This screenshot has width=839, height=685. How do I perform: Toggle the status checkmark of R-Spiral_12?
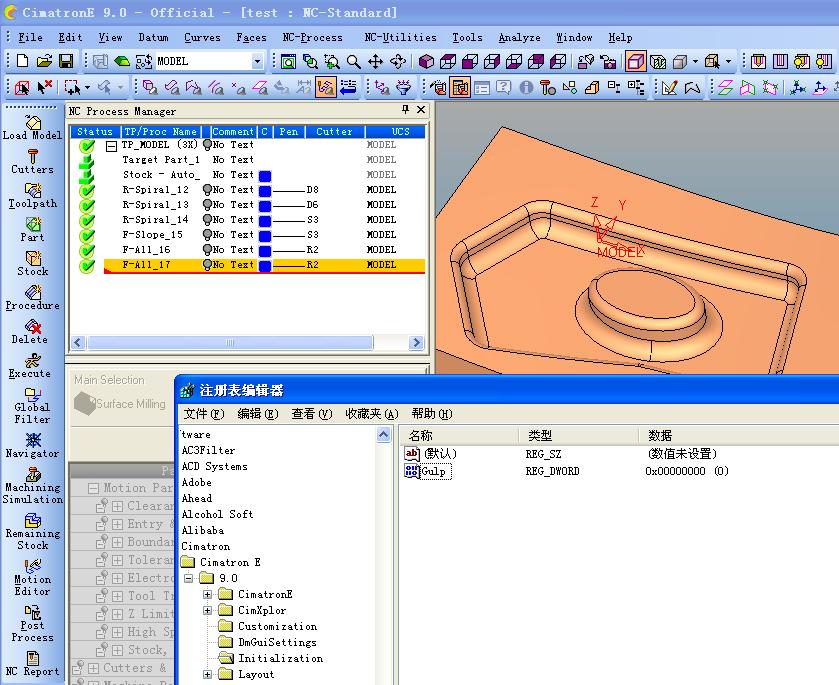(x=87, y=191)
